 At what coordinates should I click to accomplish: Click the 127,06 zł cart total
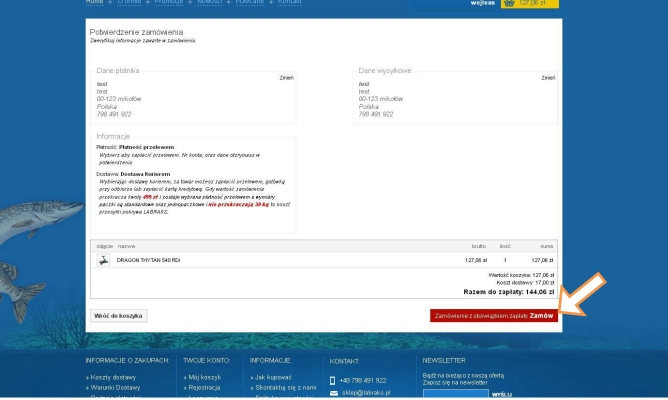[532, 3]
